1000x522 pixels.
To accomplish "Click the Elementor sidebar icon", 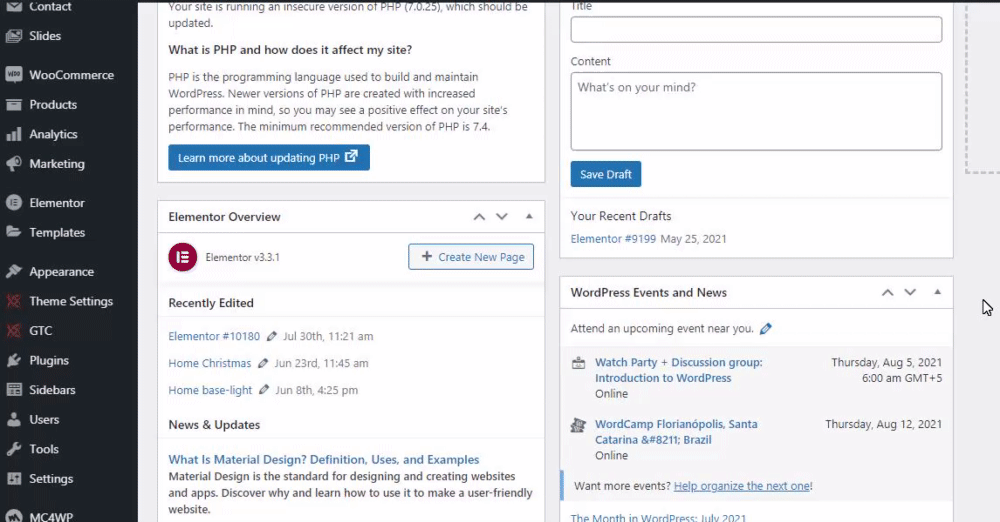I will point(13,202).
